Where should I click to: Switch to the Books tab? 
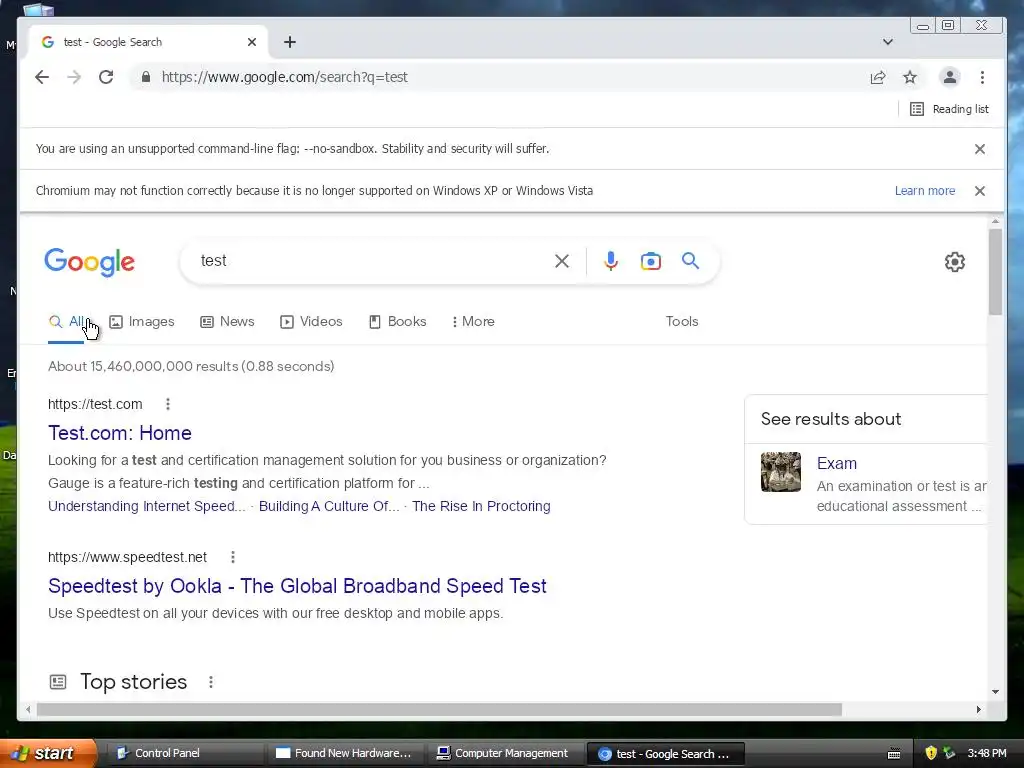(398, 321)
